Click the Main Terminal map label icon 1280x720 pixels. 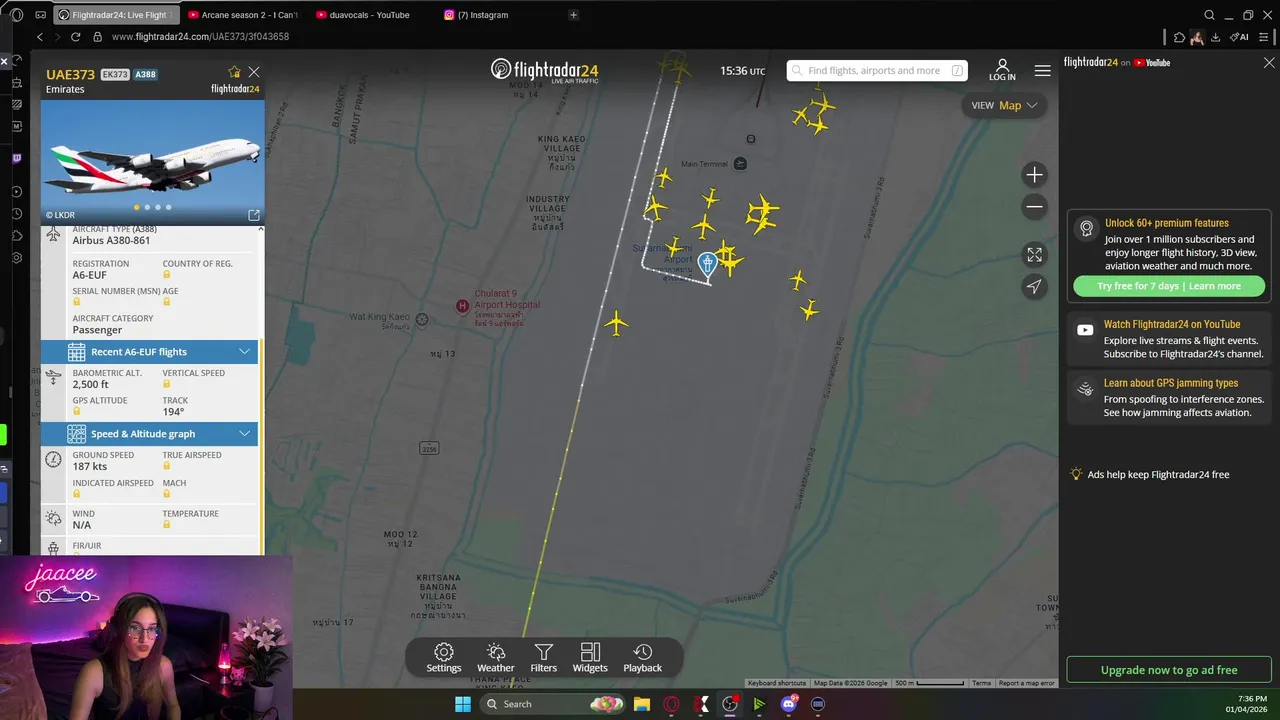(x=740, y=163)
